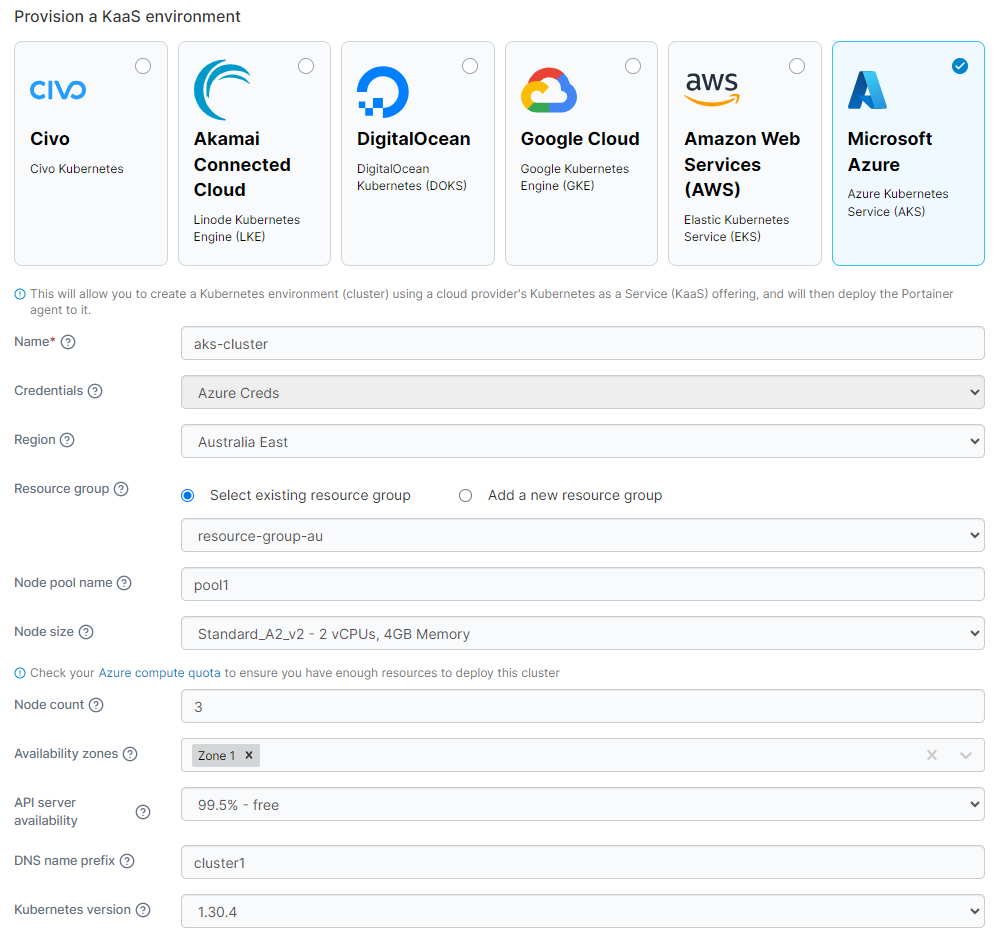The height and width of the screenshot is (938, 996).
Task: Open API server availability dropdown
Action: tap(582, 804)
